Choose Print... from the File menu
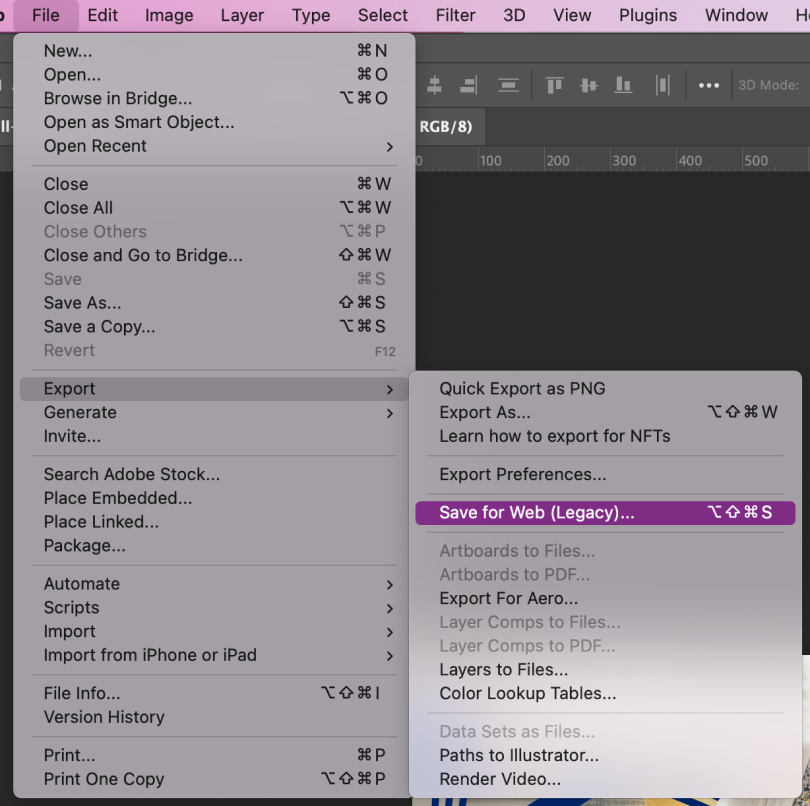 pos(214,755)
